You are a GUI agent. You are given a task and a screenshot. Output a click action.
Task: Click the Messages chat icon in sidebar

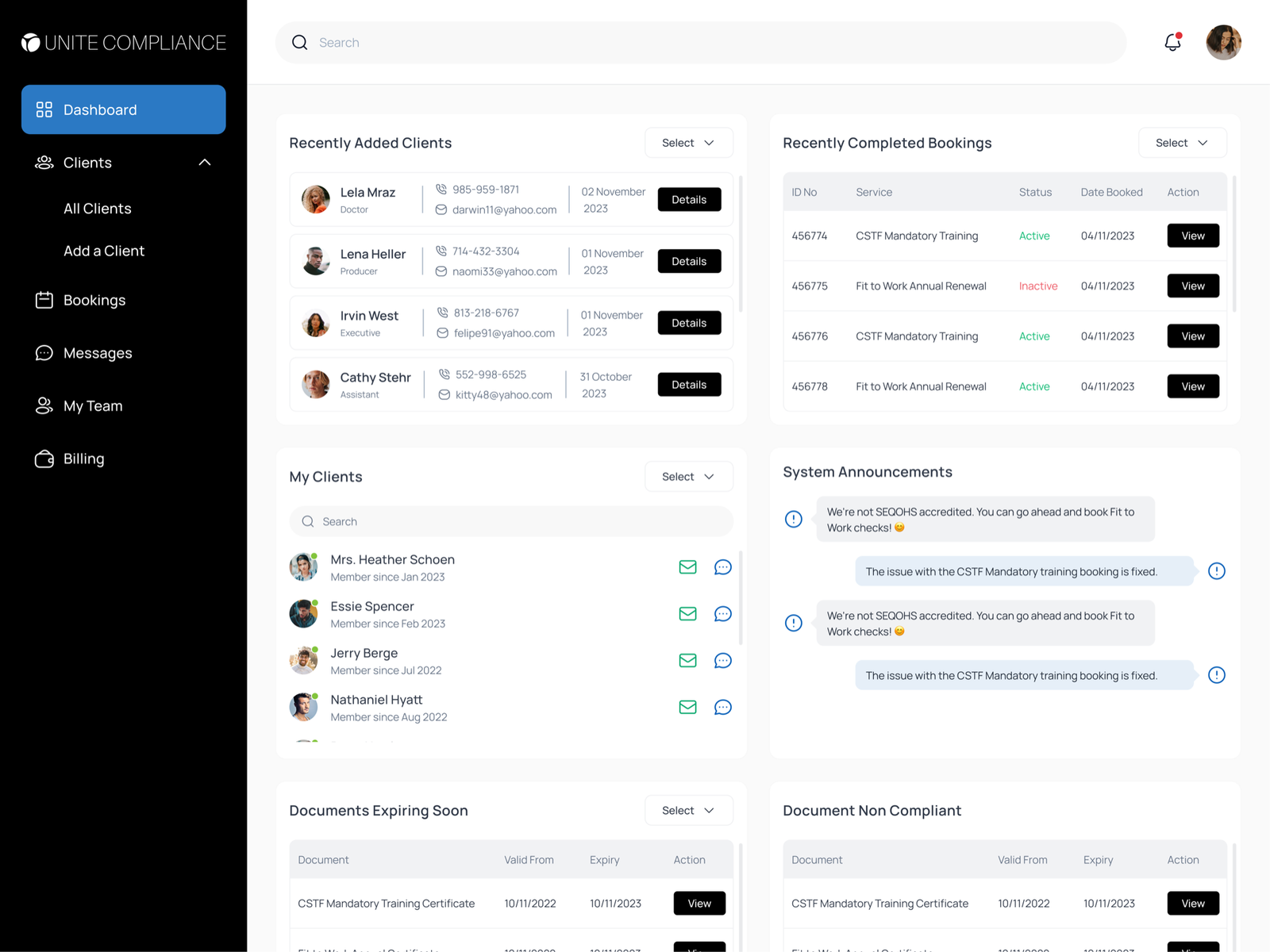click(x=44, y=353)
